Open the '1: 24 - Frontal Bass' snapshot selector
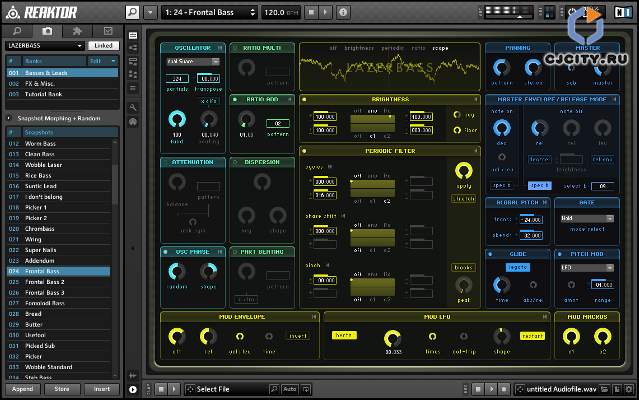This screenshot has width=639, height=400. click(x=210, y=12)
